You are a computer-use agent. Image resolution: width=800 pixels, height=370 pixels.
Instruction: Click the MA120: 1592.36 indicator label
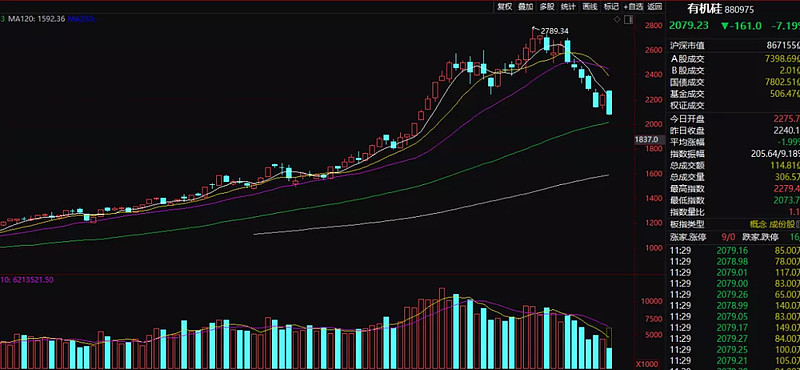[x=37, y=19]
